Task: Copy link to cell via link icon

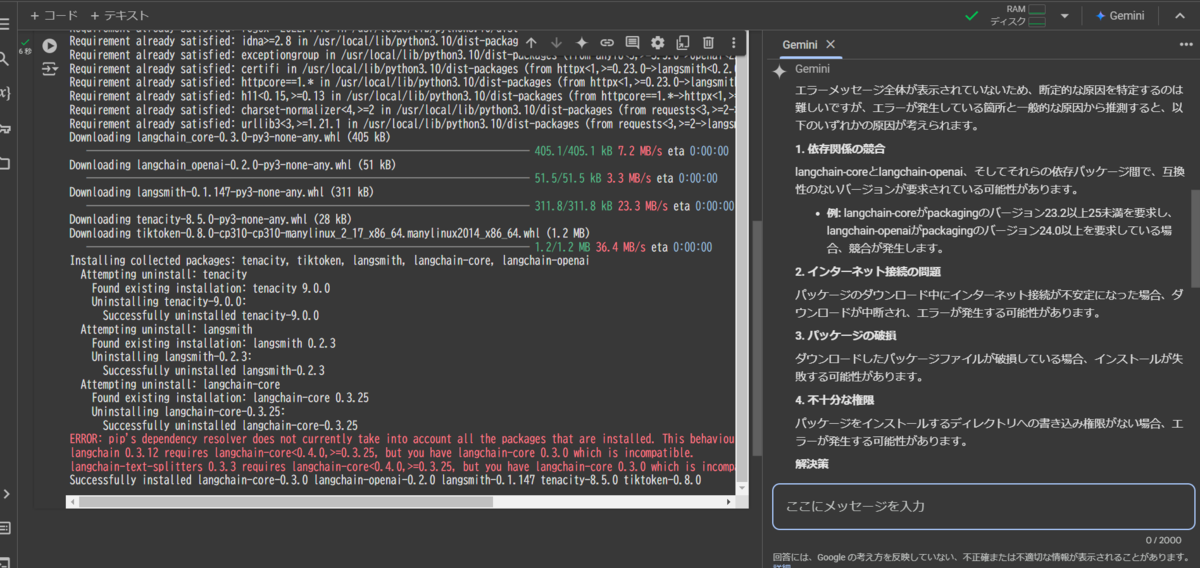Action: pos(607,43)
